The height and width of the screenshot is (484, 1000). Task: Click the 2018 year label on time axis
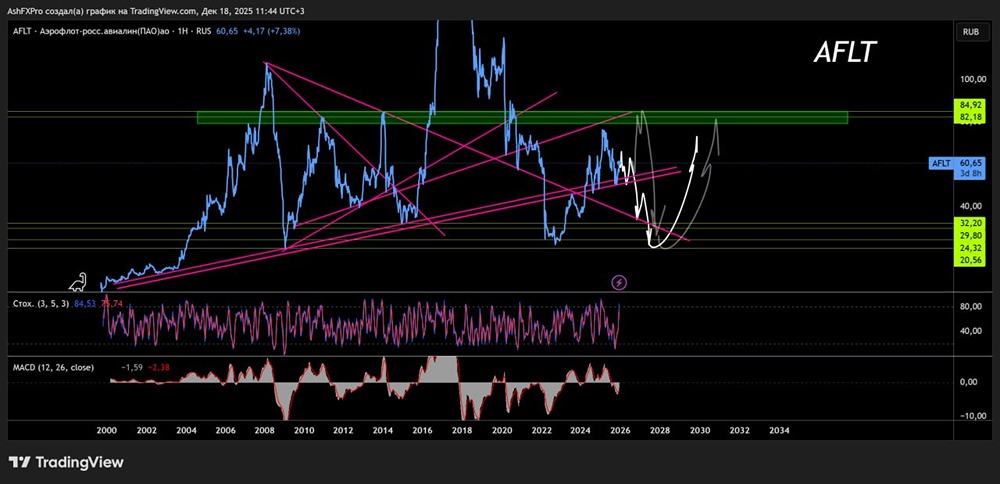(x=462, y=430)
